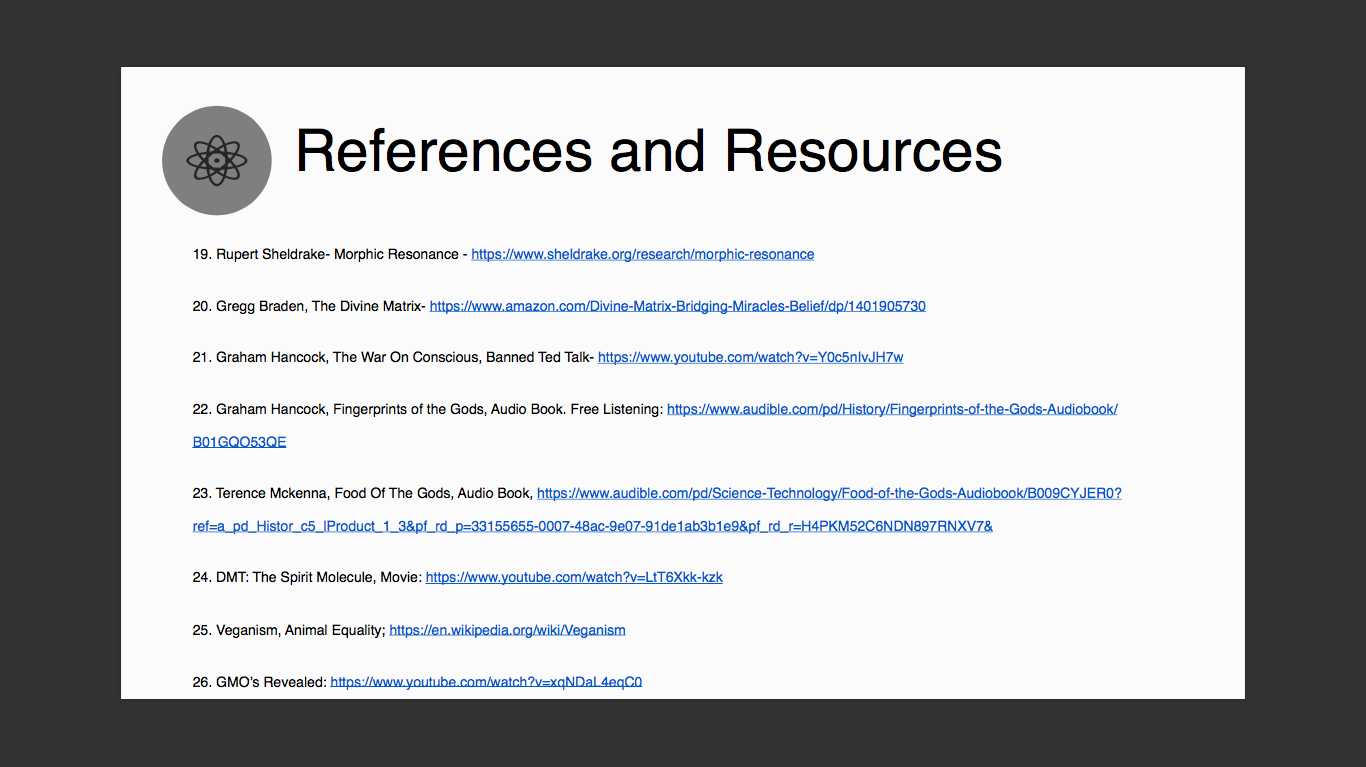1366x767 pixels.
Task: Click text 'GMO's Revealed'
Action: pyautogui.click(x=270, y=682)
